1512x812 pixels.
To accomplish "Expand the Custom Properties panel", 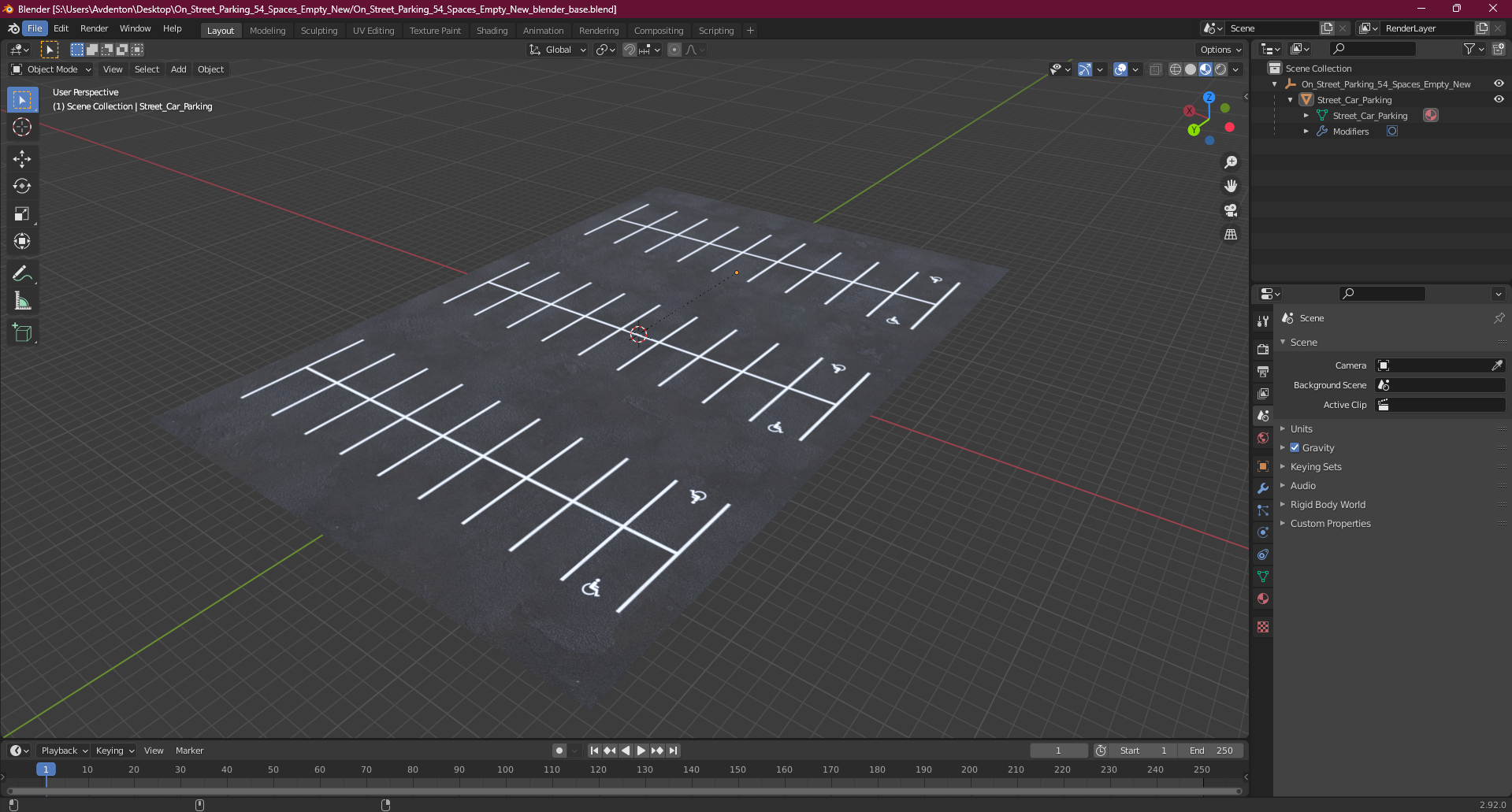I will [1330, 523].
